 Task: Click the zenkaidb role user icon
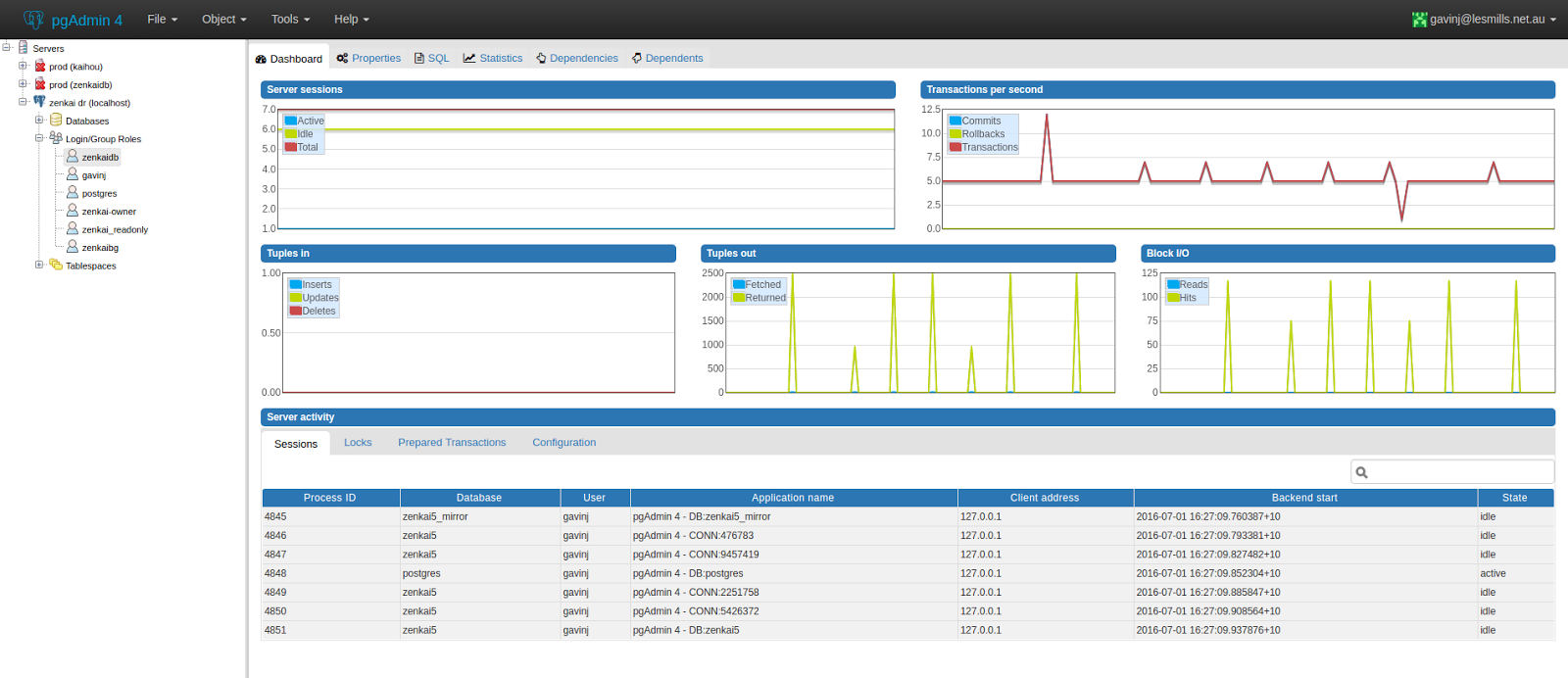[x=73, y=156]
